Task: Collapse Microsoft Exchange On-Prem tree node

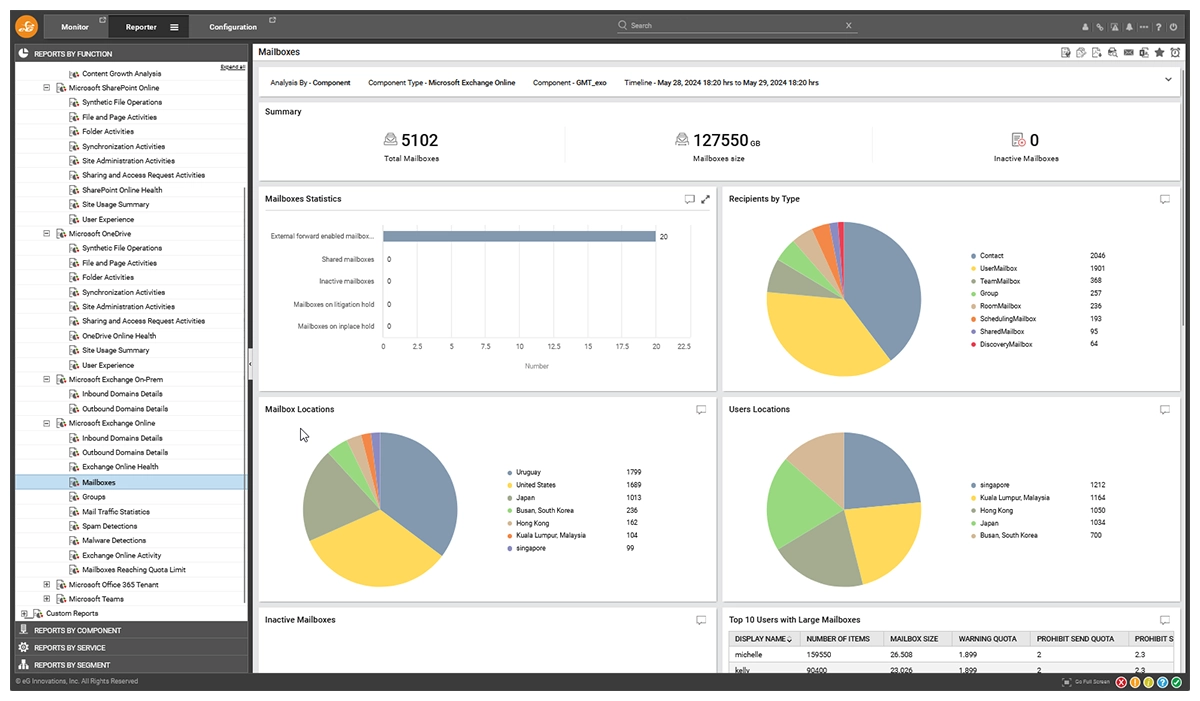Action: point(47,380)
